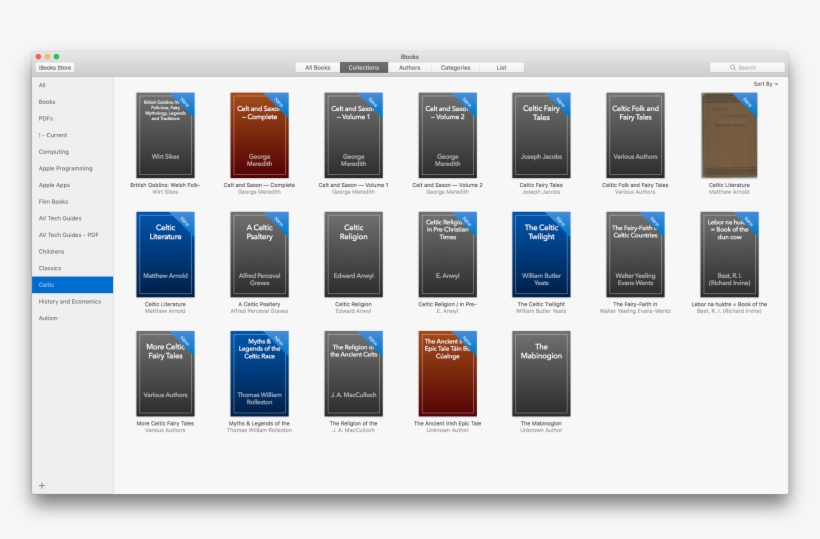This screenshot has width=820, height=539.
Task: Click 'Best, R. I. (Richard Irvine)' caption
Action: (x=730, y=311)
